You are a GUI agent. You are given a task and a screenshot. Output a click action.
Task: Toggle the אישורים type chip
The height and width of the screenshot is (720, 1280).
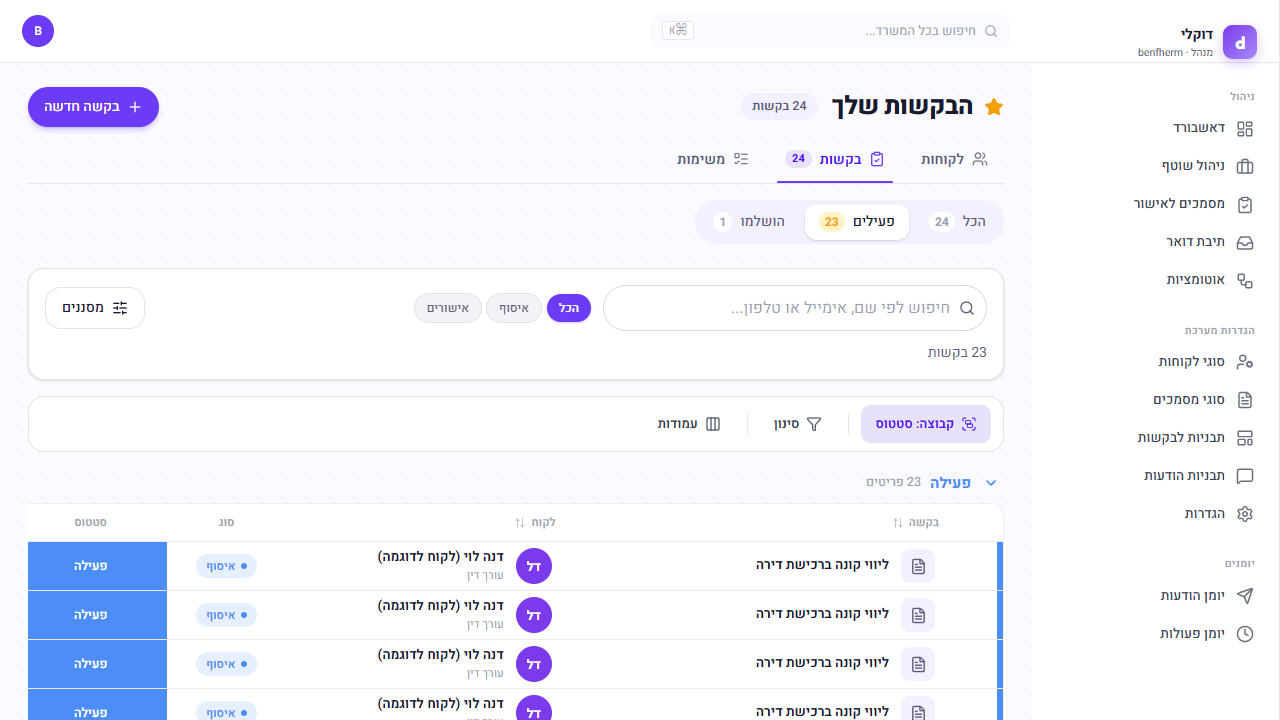click(448, 308)
